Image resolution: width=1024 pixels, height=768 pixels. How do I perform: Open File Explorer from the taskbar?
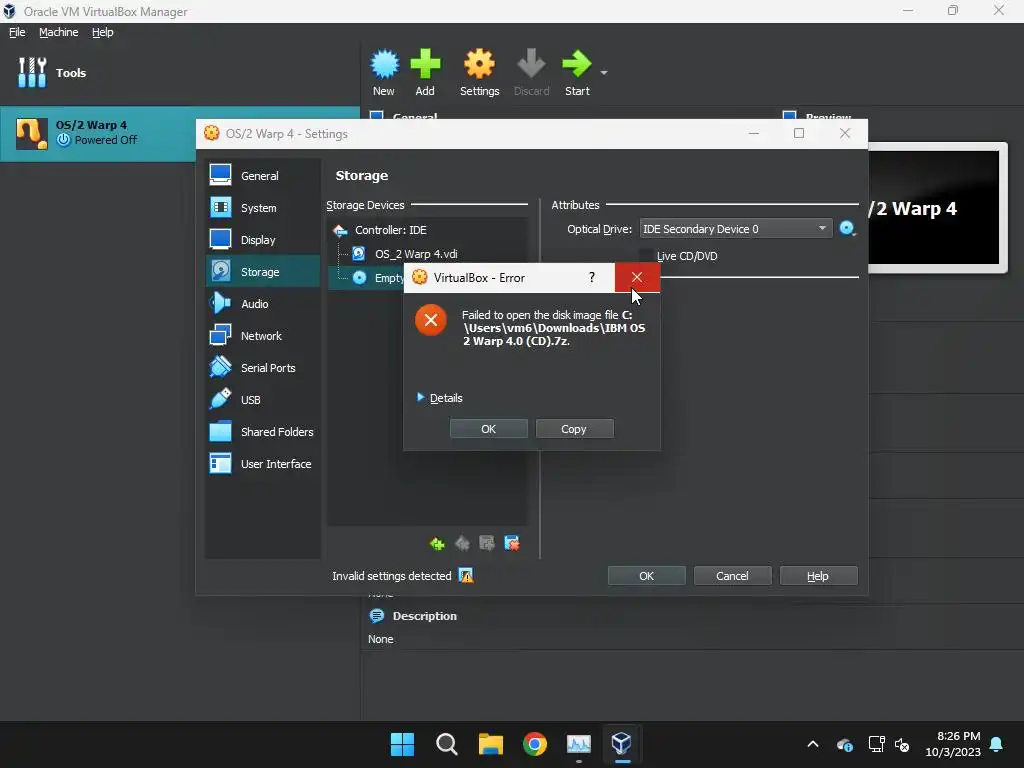490,744
